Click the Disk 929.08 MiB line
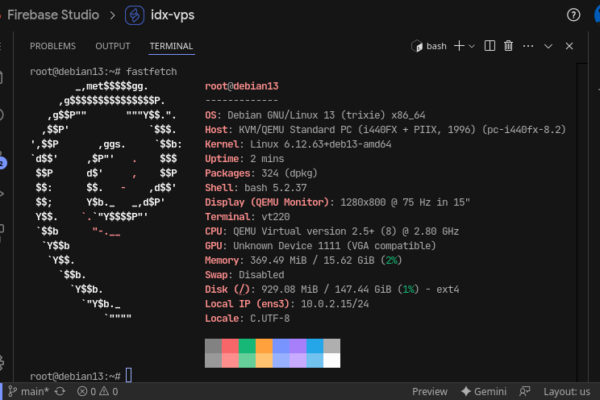 coord(332,289)
